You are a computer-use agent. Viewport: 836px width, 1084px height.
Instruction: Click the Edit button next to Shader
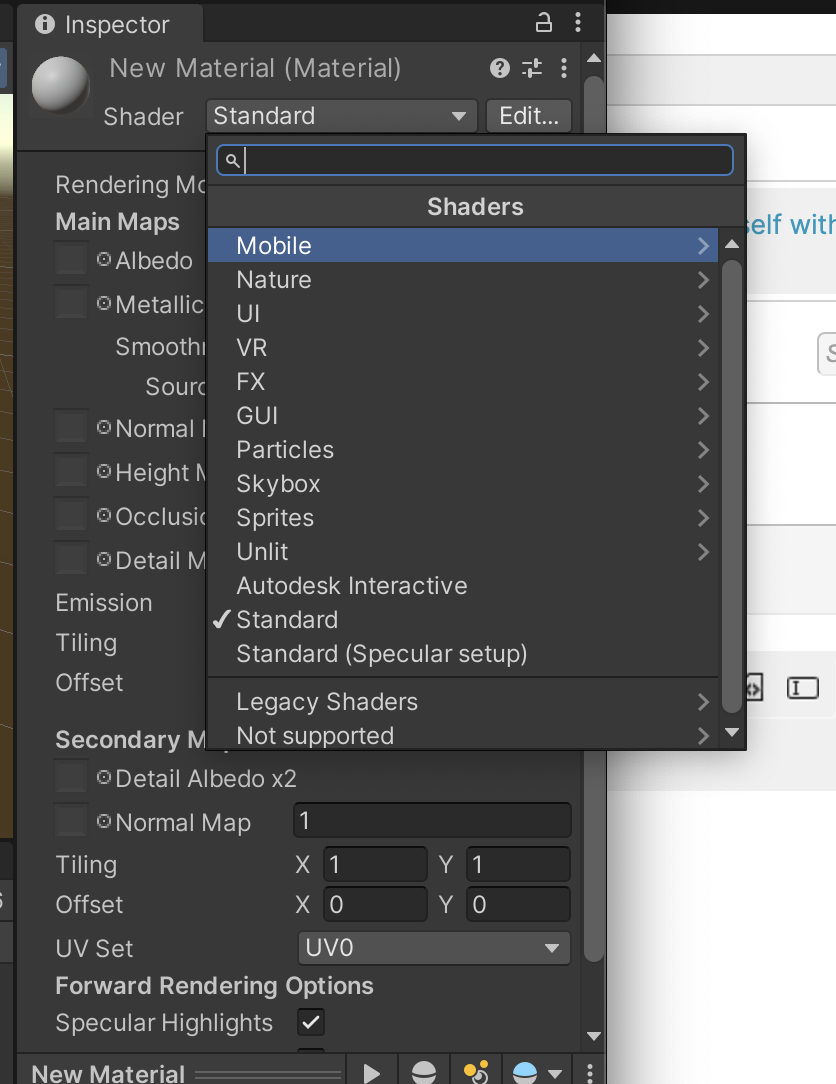tap(529, 116)
